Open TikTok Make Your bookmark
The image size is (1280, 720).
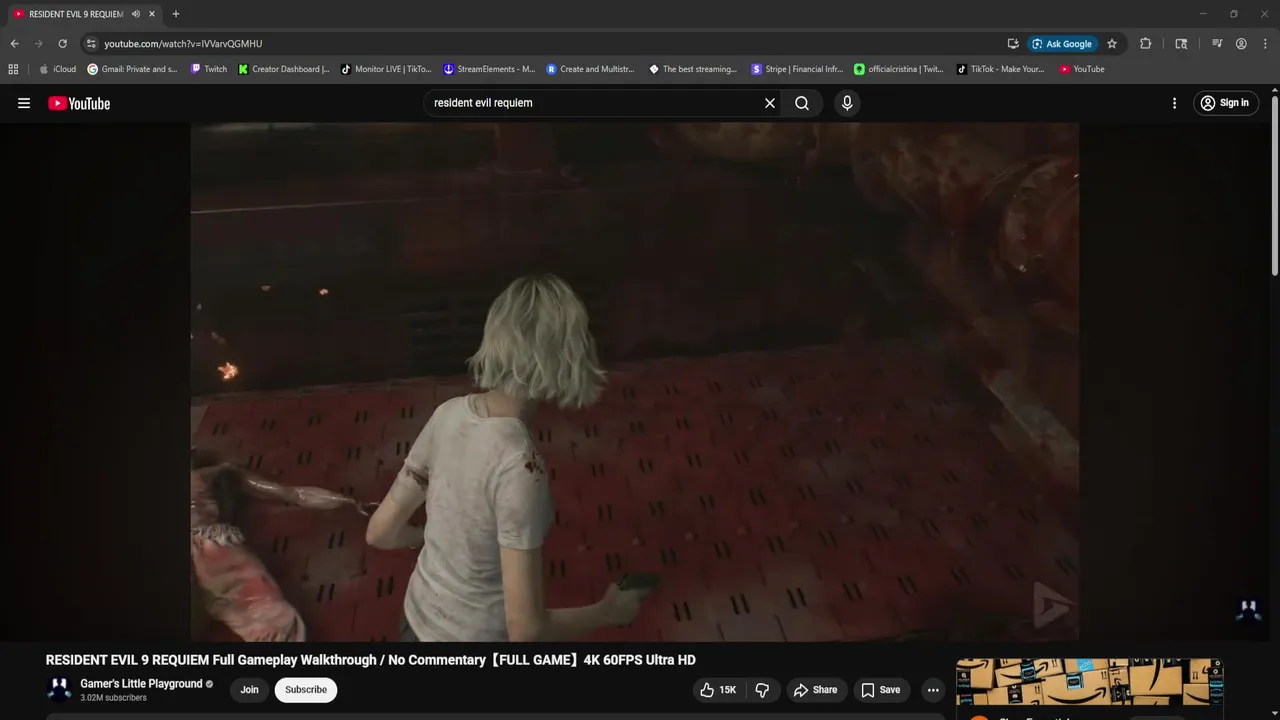tap(1001, 69)
